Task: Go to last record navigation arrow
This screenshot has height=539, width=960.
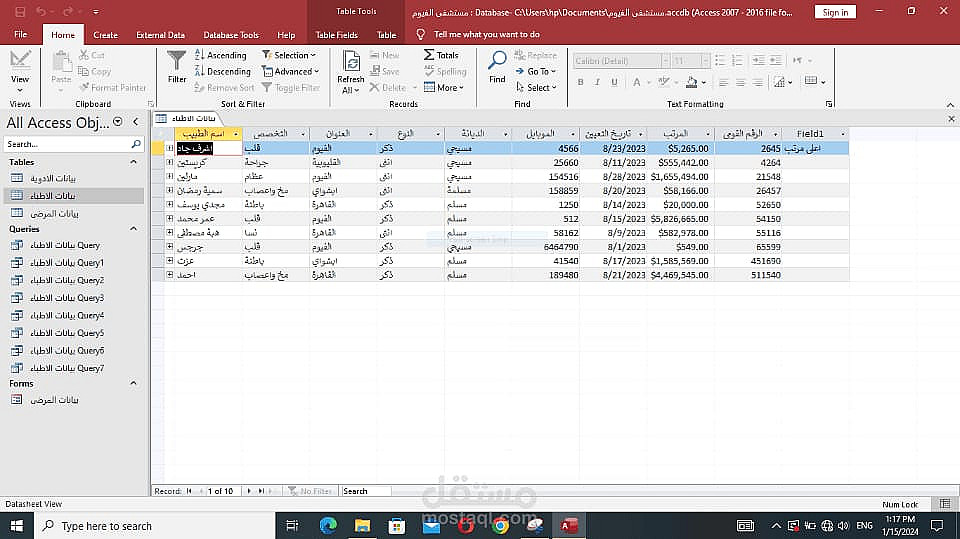Action: 261,491
